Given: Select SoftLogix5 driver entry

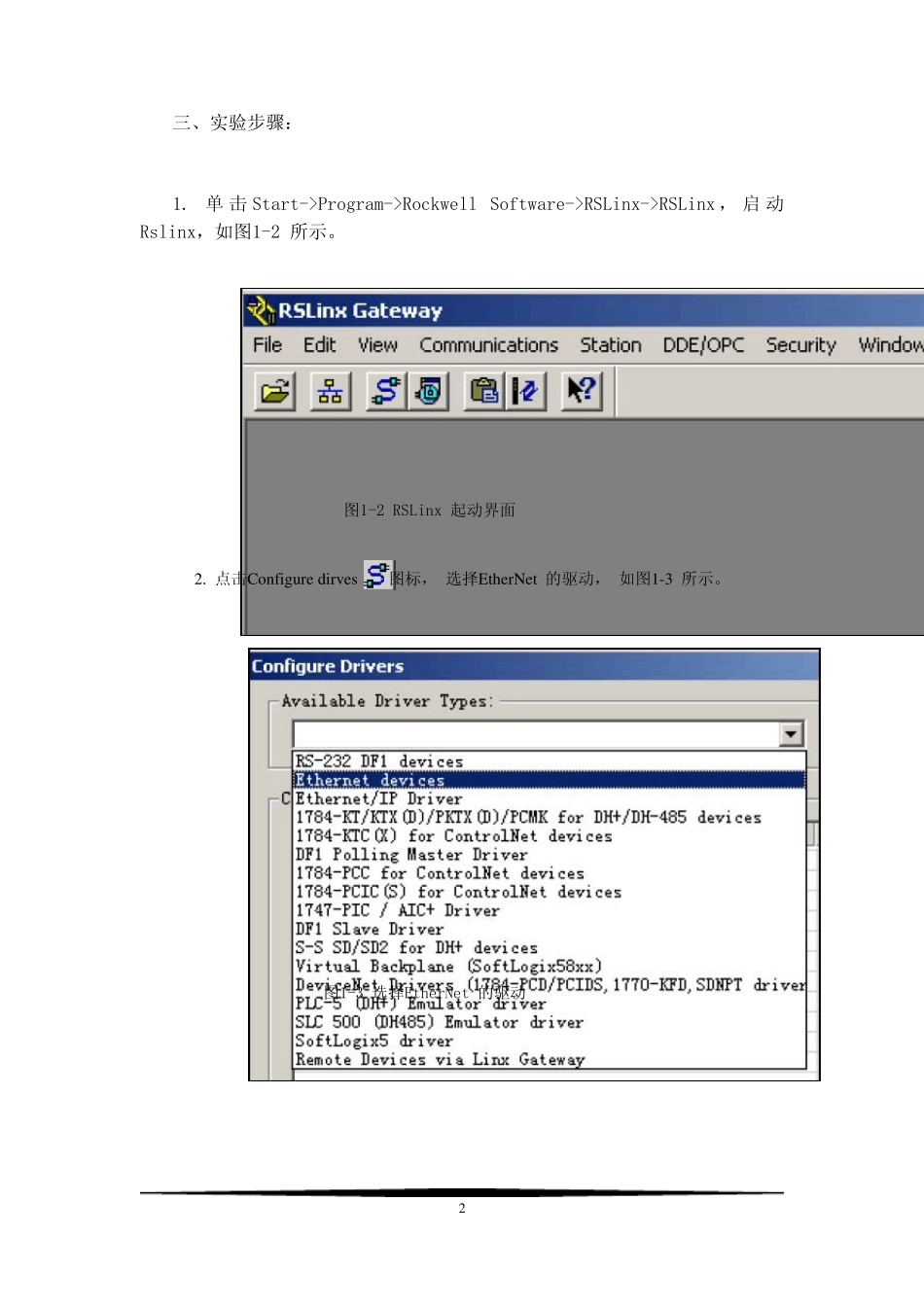Looking at the screenshot, I should coord(550,1041).
